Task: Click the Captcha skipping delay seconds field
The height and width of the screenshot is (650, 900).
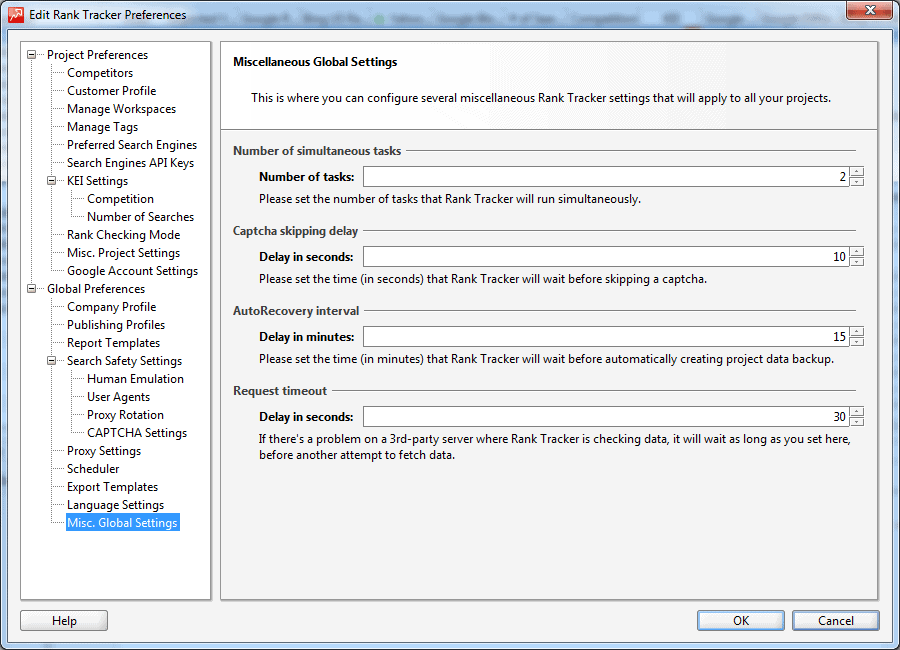Action: pyautogui.click(x=606, y=257)
